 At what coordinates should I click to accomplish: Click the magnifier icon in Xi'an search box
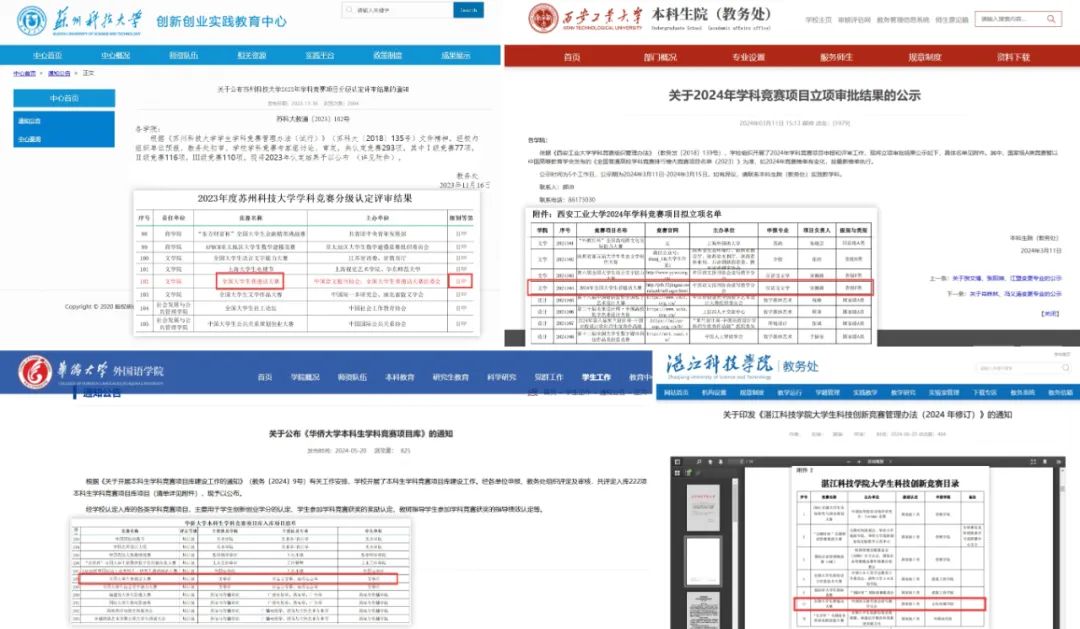(x=1051, y=19)
